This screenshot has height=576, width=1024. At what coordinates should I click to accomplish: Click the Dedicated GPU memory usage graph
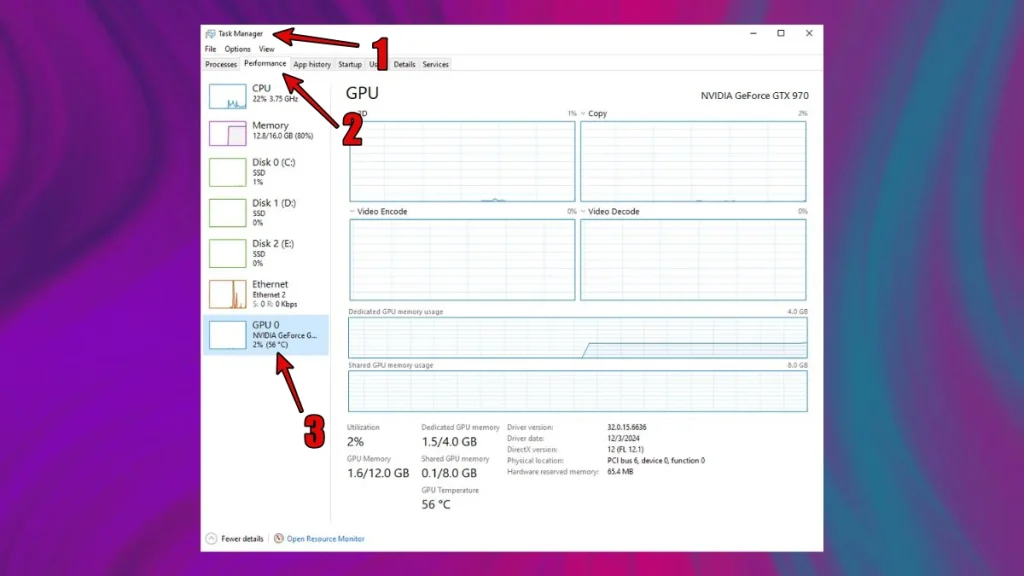coord(577,338)
